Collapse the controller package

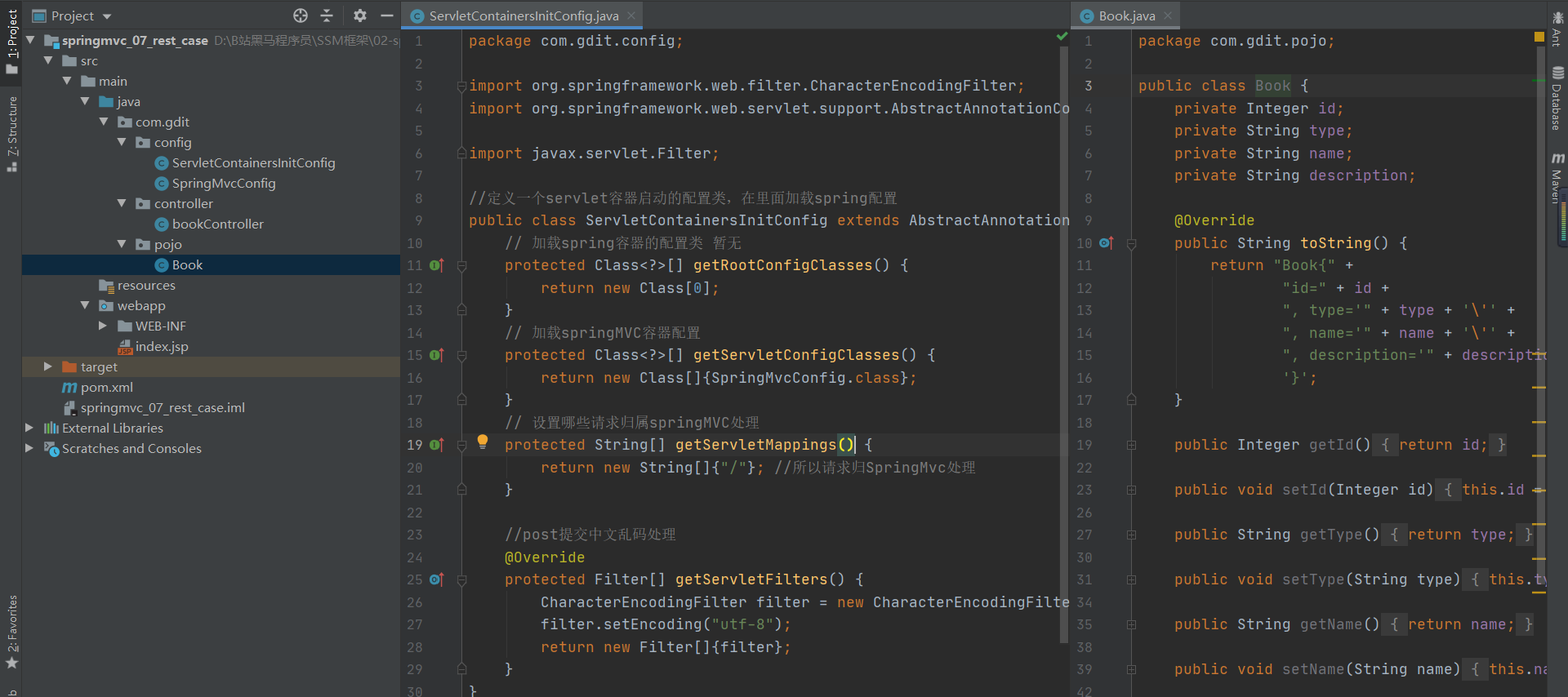(122, 203)
